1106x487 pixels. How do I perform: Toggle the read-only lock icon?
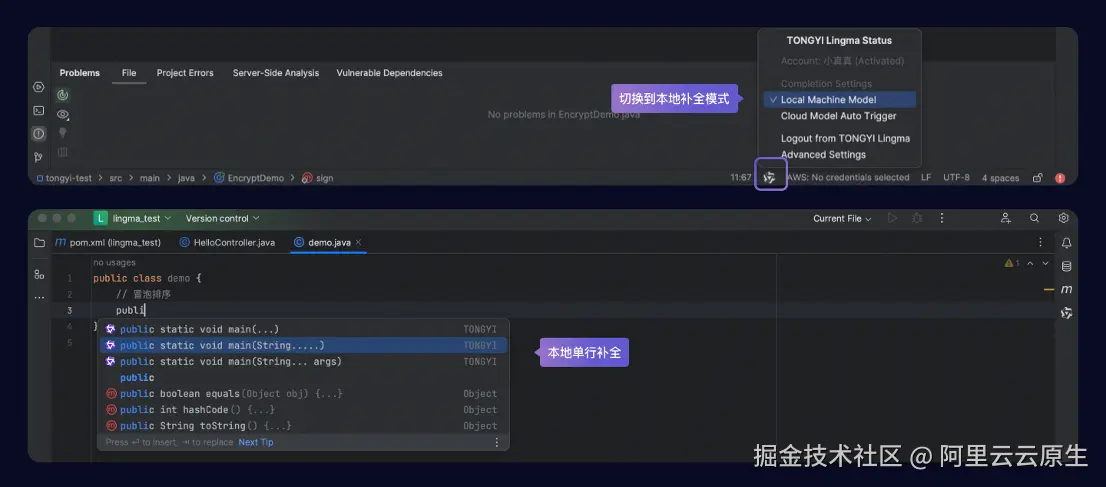click(1038, 178)
